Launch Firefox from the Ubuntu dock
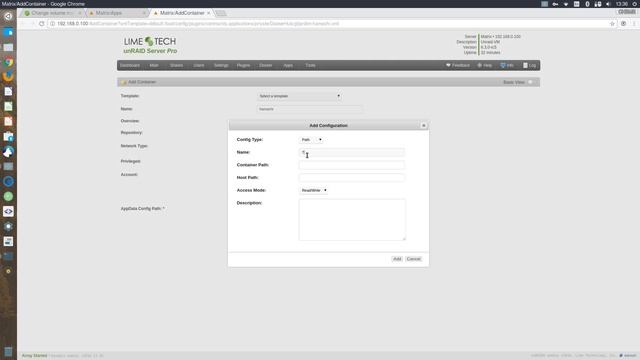The width and height of the screenshot is (640, 360). [8, 77]
